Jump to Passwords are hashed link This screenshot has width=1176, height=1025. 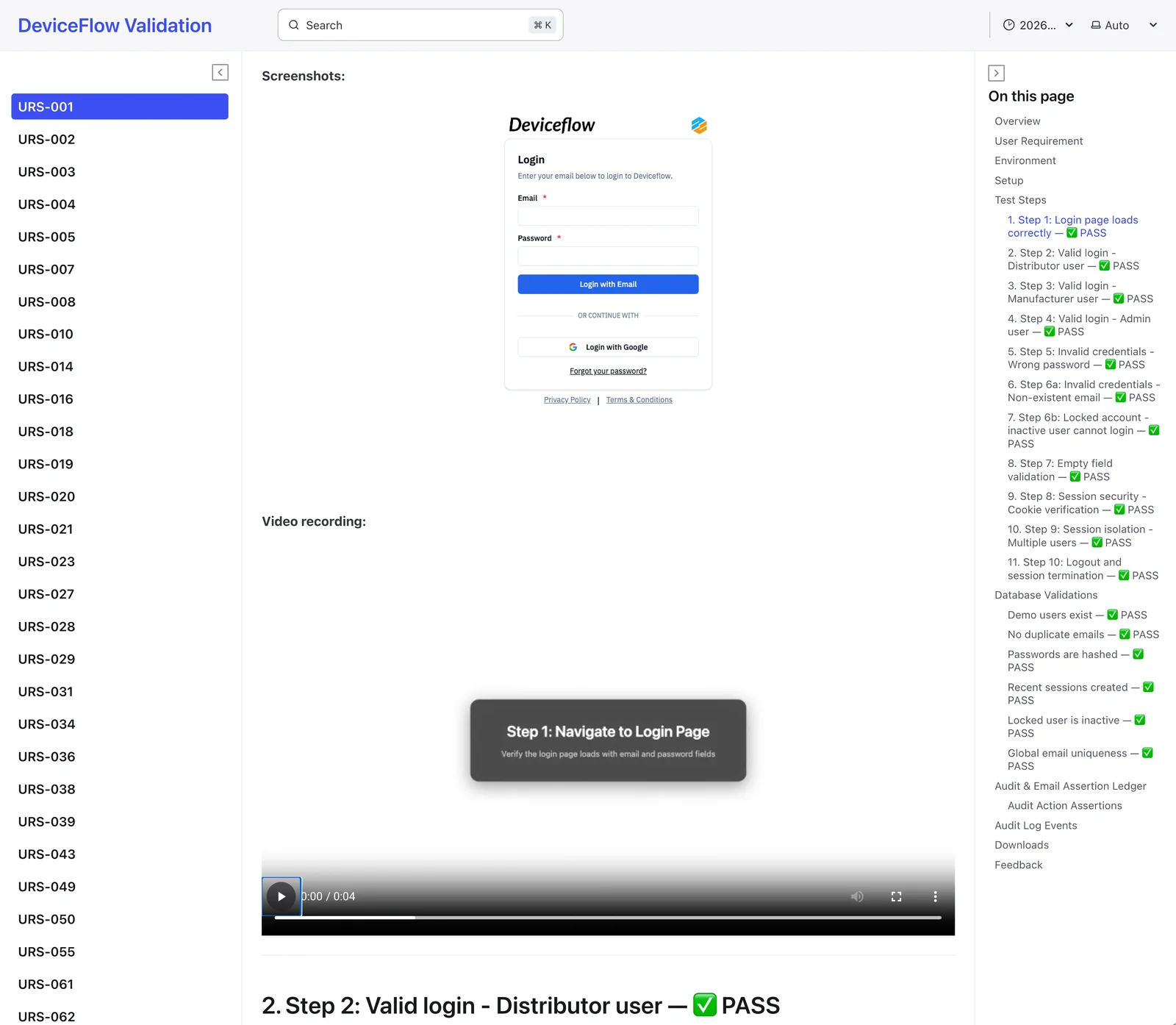click(x=1076, y=661)
